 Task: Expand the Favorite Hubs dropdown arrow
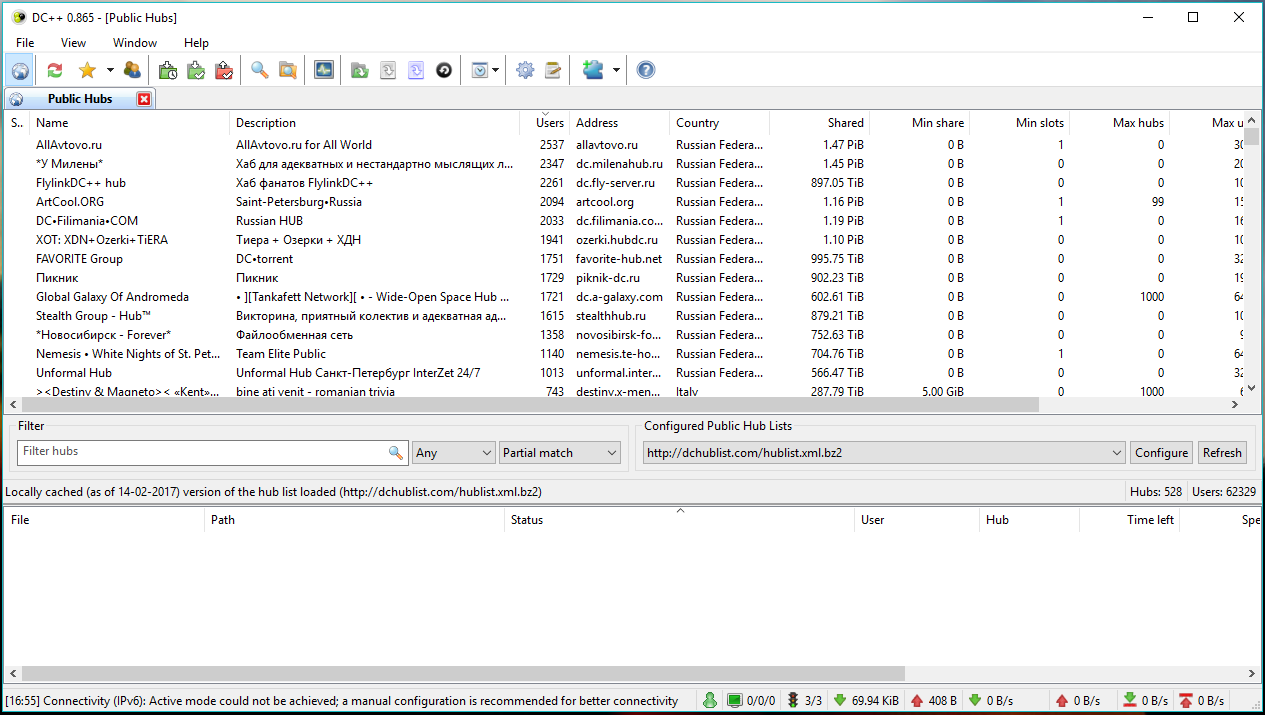click(110, 70)
